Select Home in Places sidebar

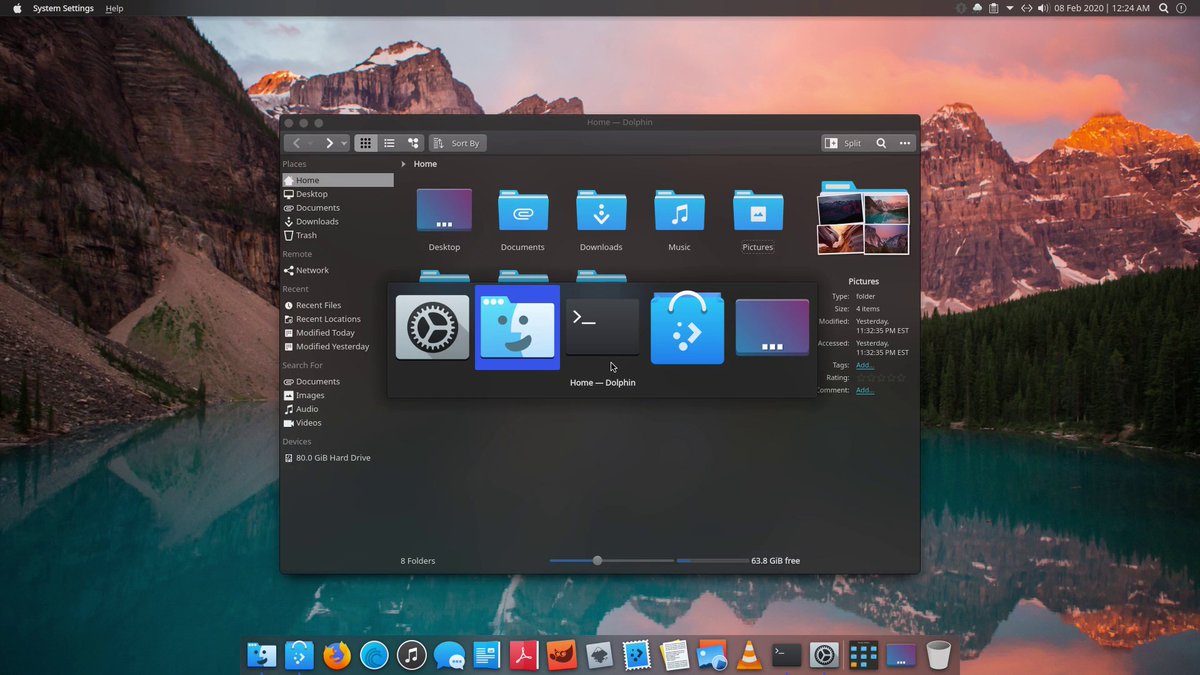tap(337, 180)
